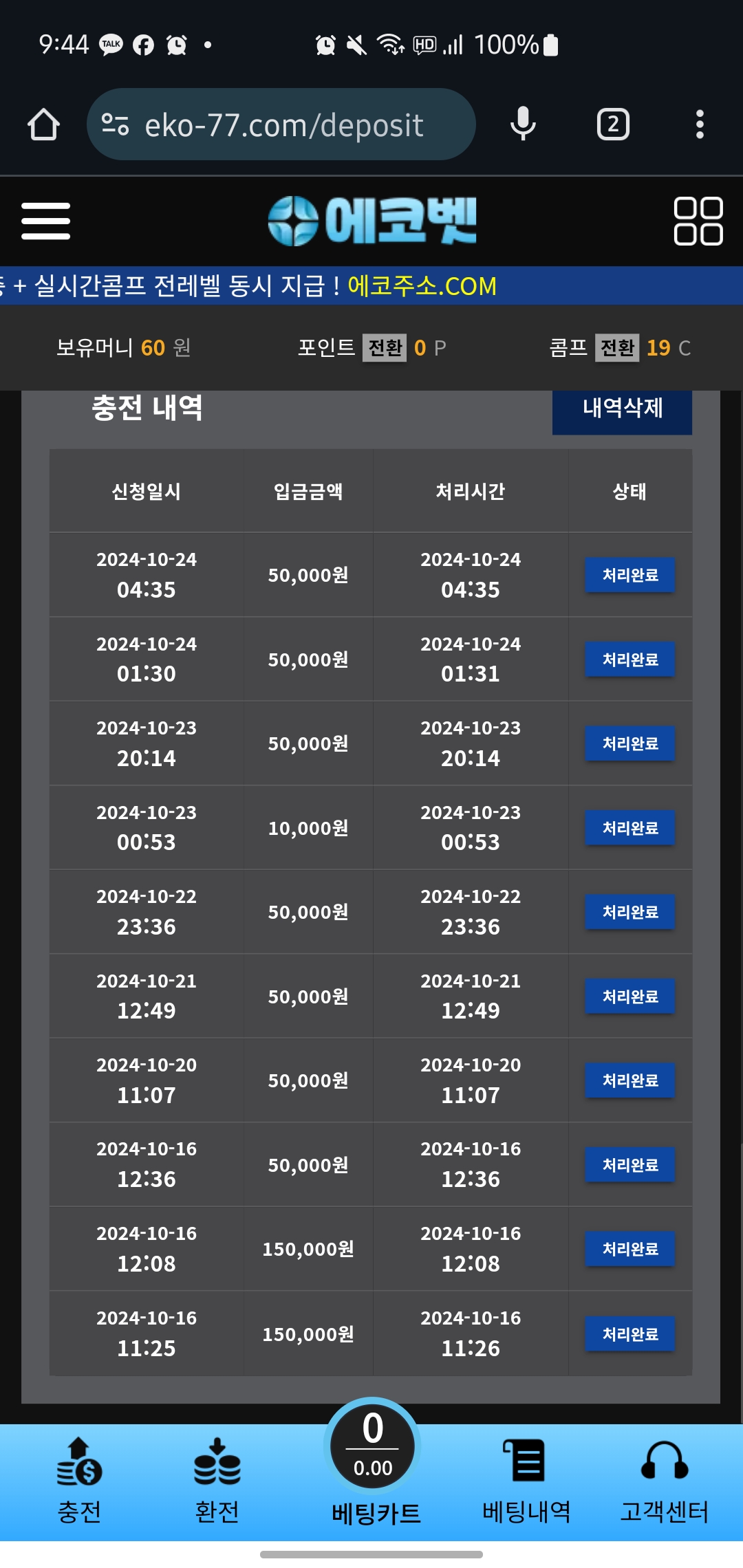Open the hamburger side menu
The image size is (743, 1568).
[x=45, y=221]
